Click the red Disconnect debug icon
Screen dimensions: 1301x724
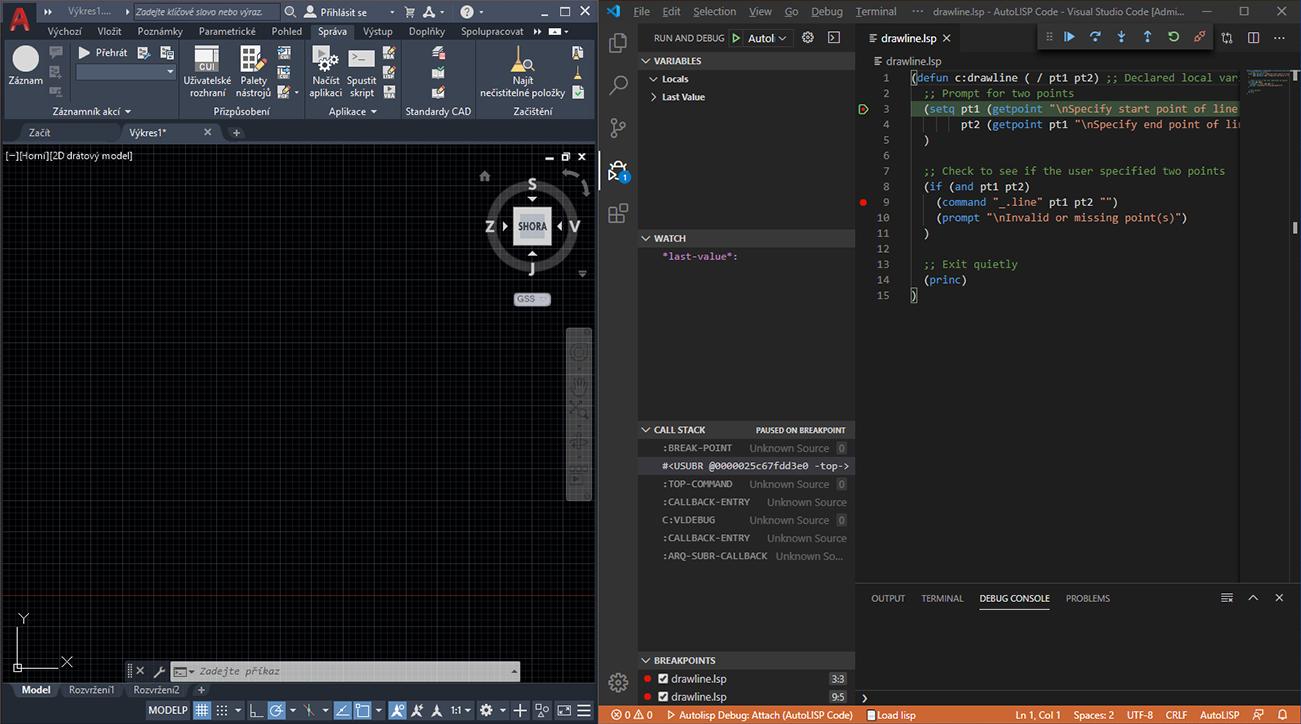[1199, 37]
